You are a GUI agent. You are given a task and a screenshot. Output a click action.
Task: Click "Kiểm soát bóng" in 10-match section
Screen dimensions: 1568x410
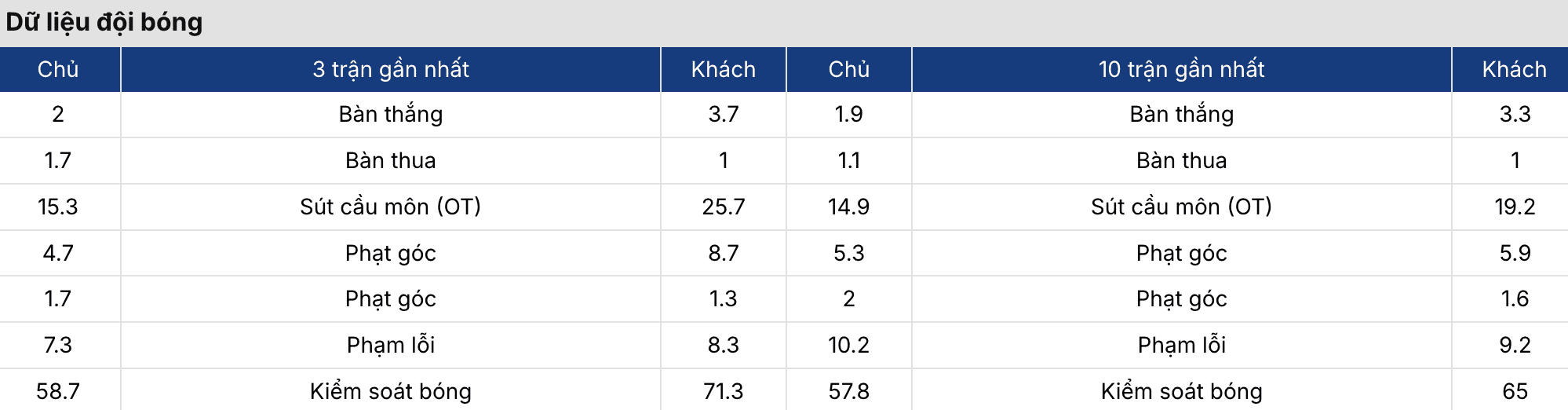pos(1181,391)
